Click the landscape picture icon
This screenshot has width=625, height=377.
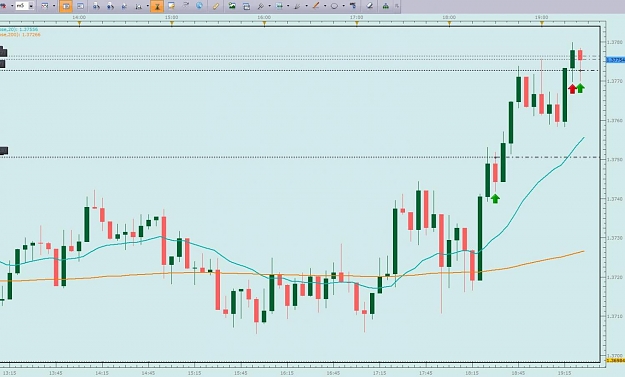[232, 6]
